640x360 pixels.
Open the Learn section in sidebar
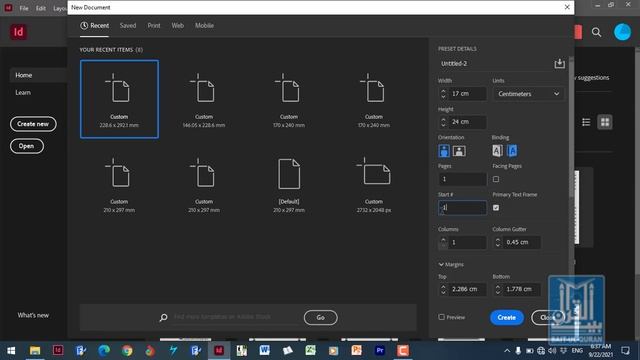pyautogui.click(x=23, y=93)
